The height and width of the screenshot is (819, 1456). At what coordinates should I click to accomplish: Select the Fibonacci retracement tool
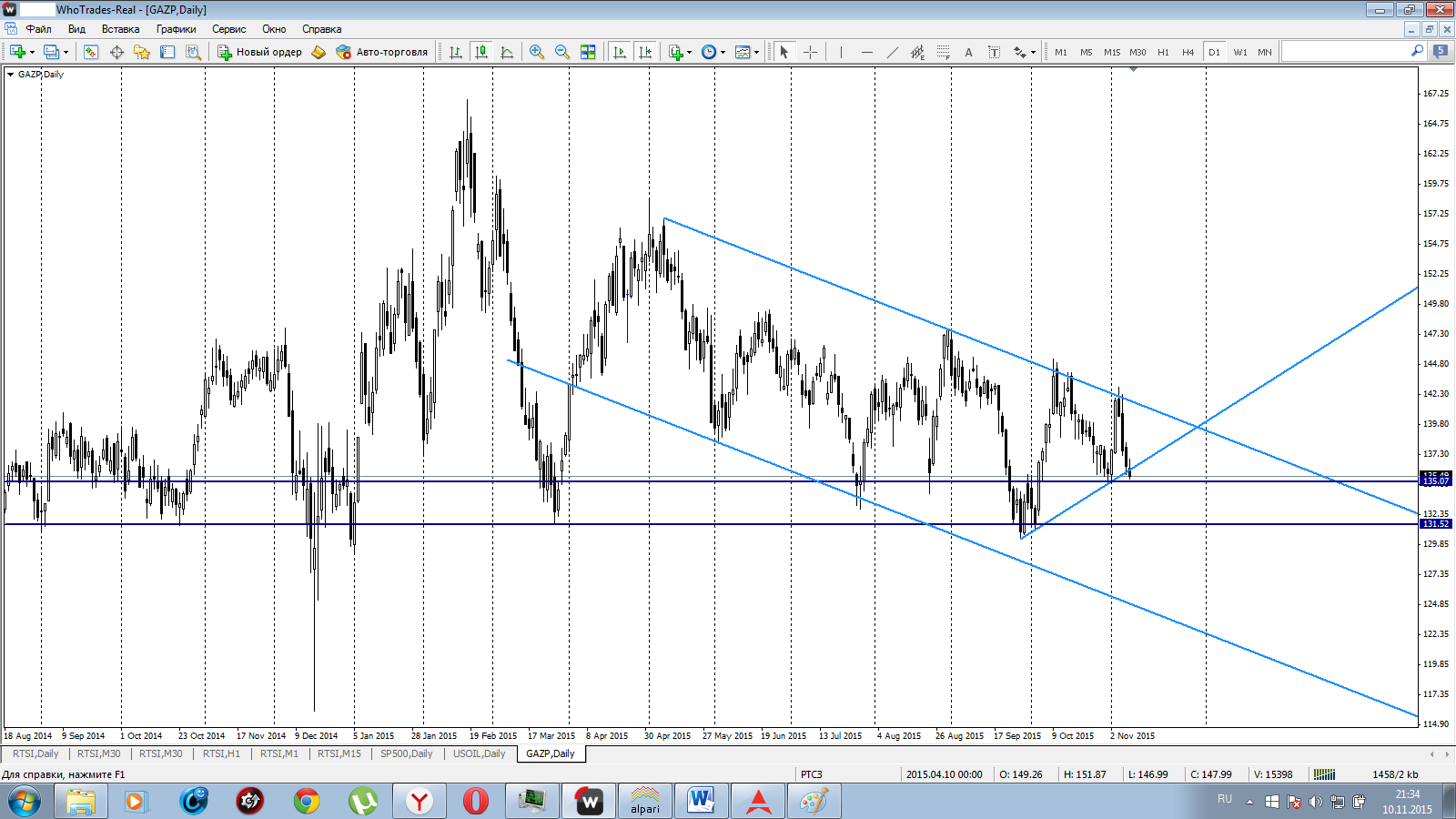pyautogui.click(x=943, y=52)
